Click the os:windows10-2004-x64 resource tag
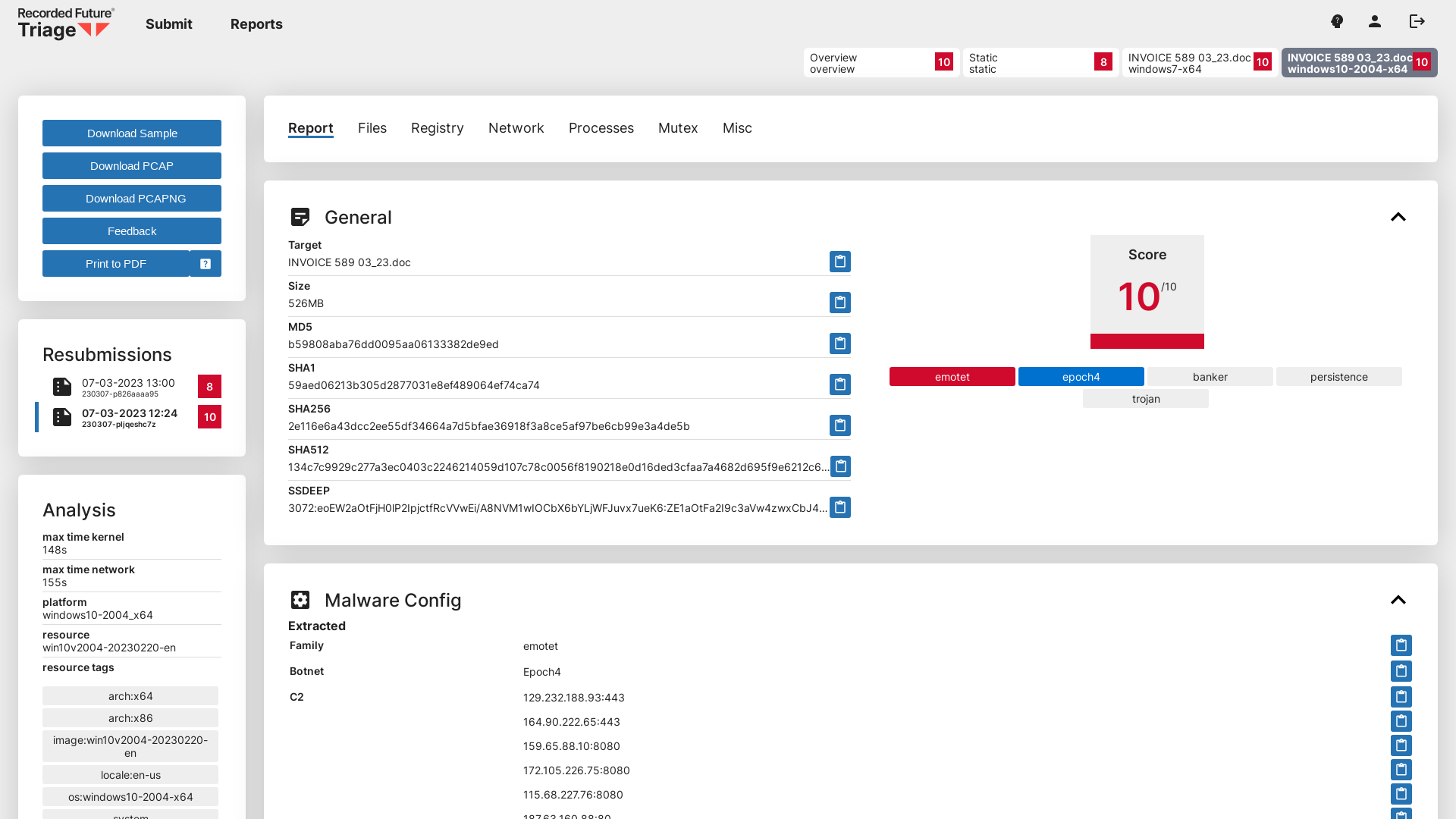The image size is (1456, 819). pyautogui.click(x=130, y=797)
